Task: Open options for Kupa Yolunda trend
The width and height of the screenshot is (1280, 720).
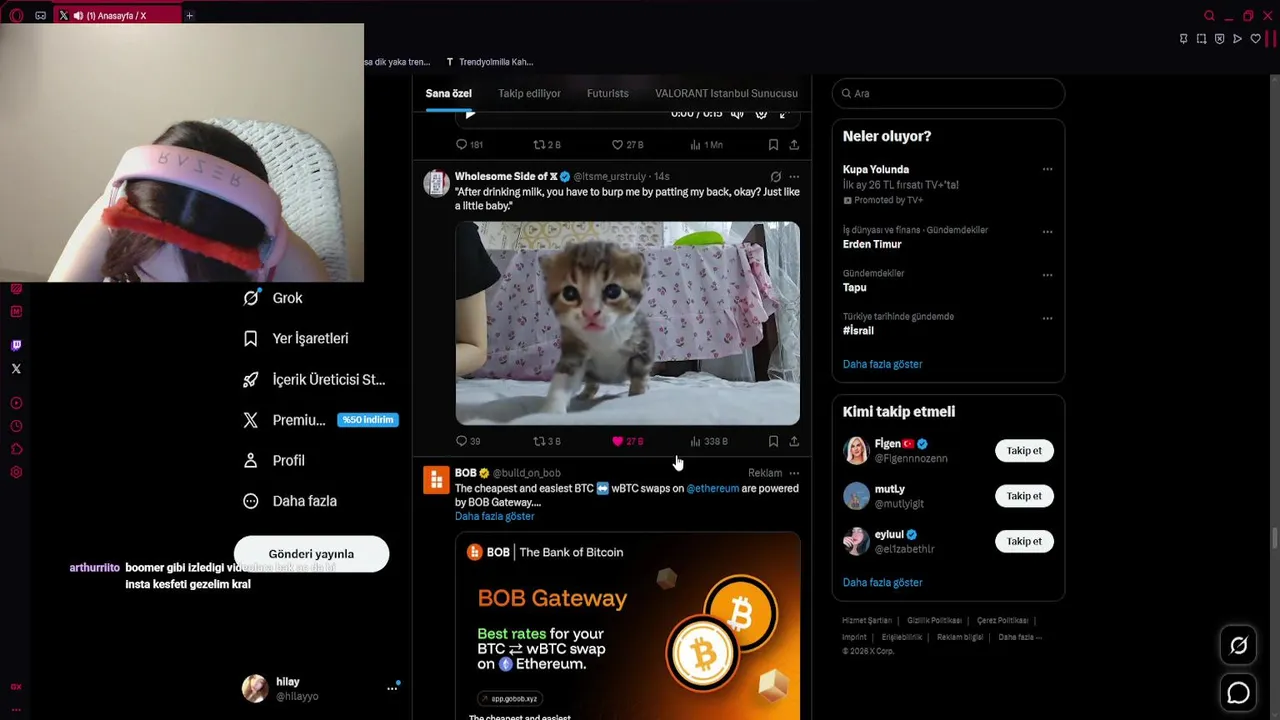Action: click(1047, 169)
